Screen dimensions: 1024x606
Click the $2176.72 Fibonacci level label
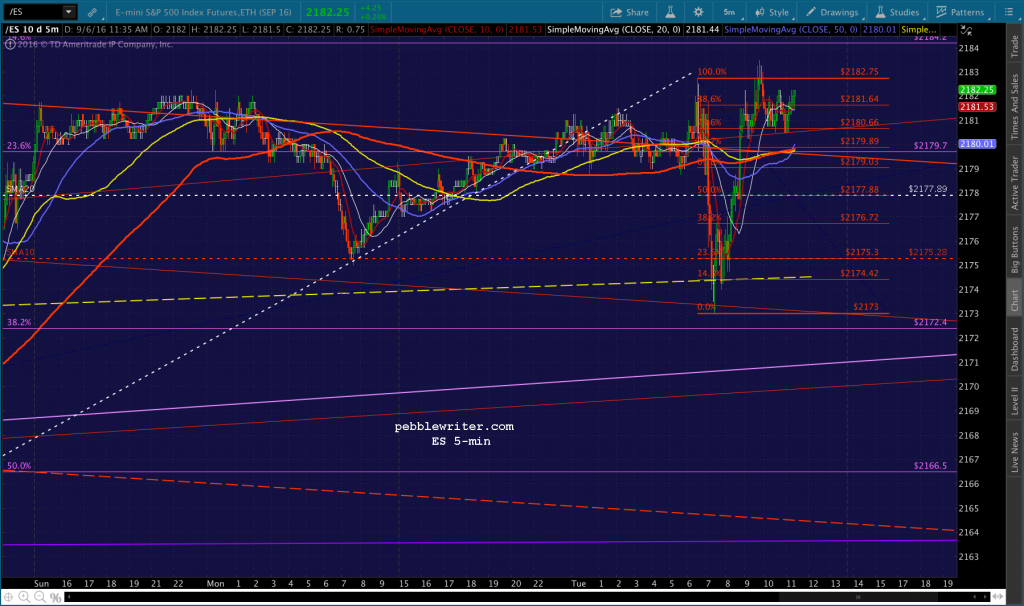pos(859,217)
